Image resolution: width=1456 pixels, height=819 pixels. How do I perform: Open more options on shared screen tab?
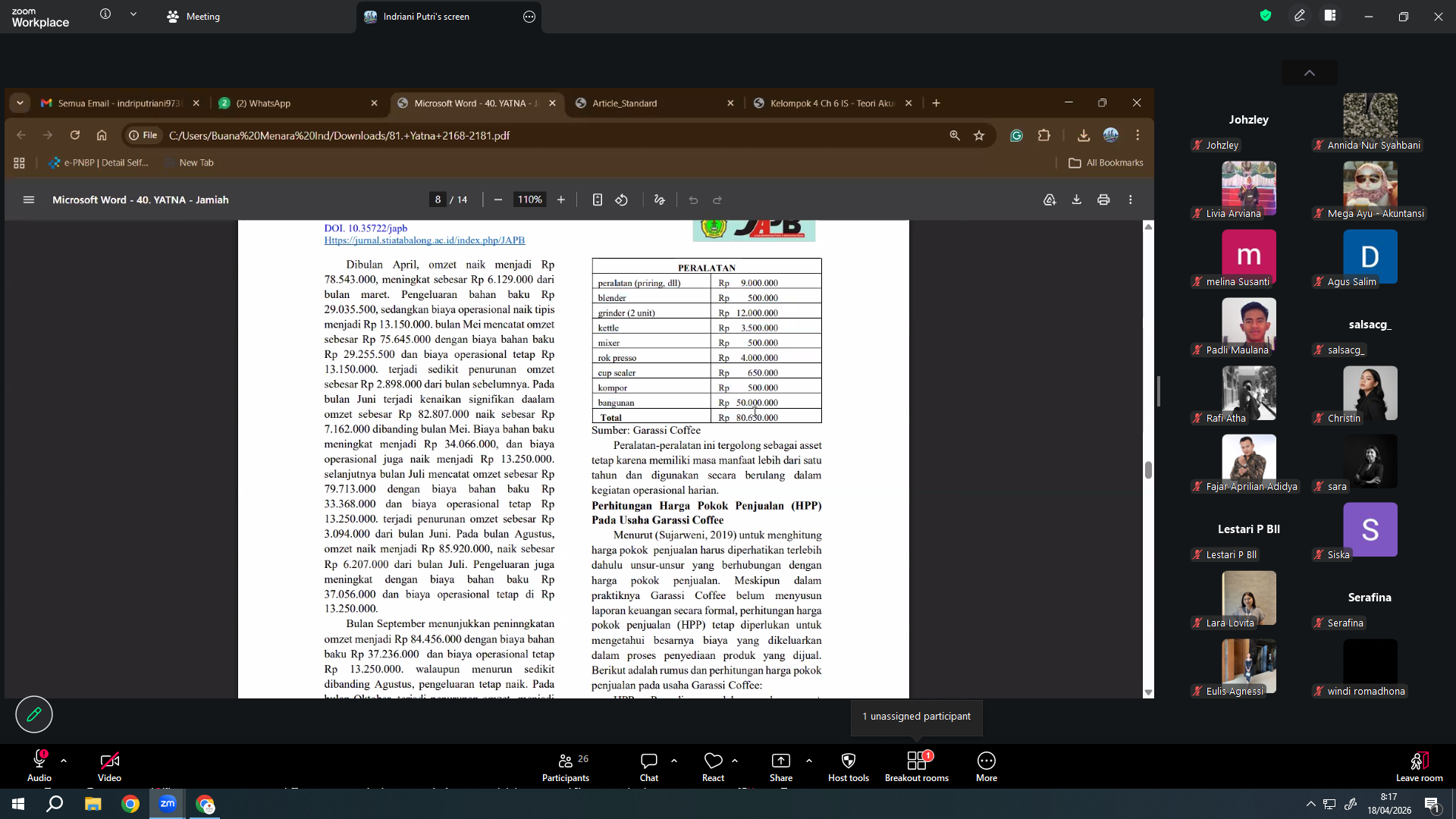[529, 17]
